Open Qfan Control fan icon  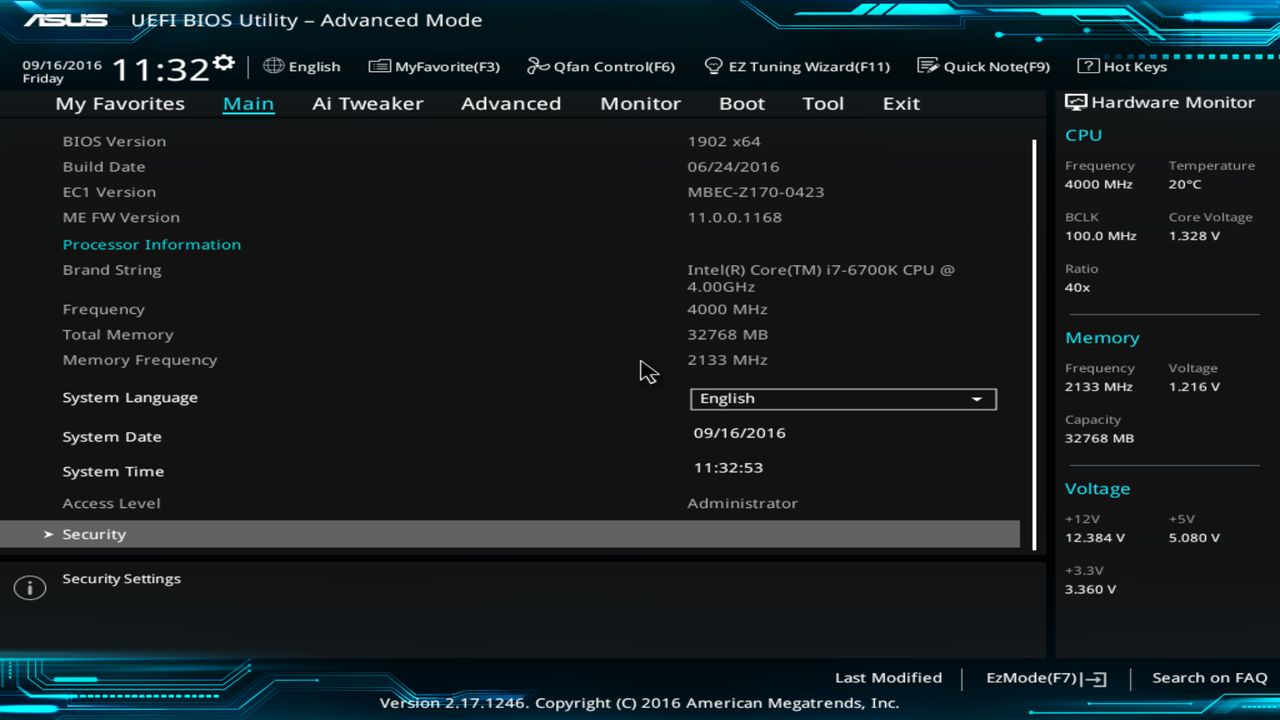point(539,66)
